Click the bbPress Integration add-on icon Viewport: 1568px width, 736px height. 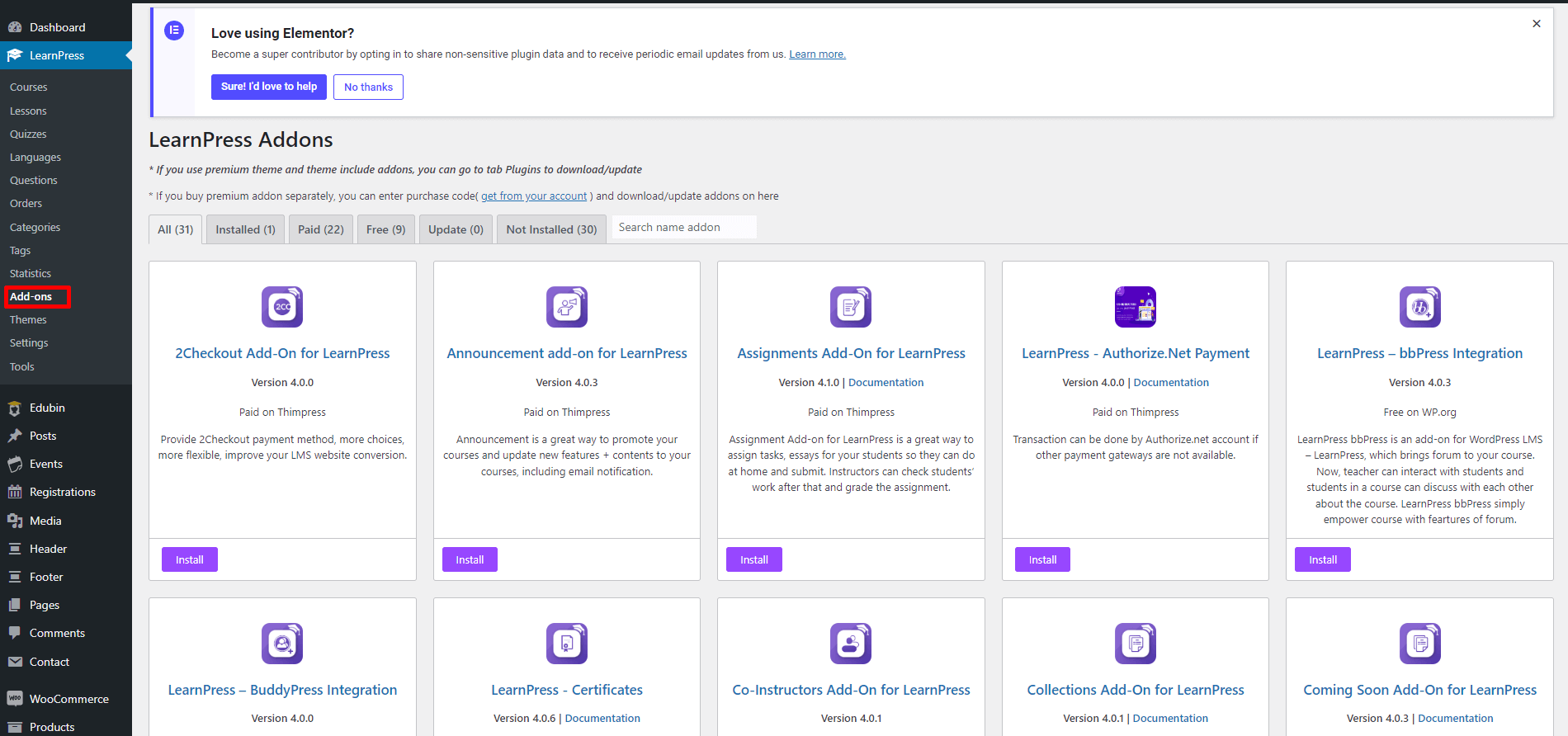pos(1419,307)
